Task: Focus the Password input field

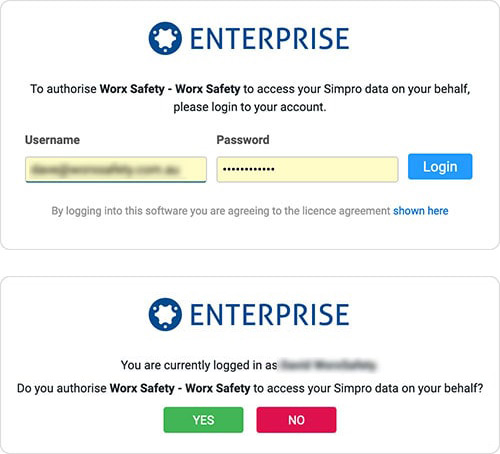Action: (307, 170)
